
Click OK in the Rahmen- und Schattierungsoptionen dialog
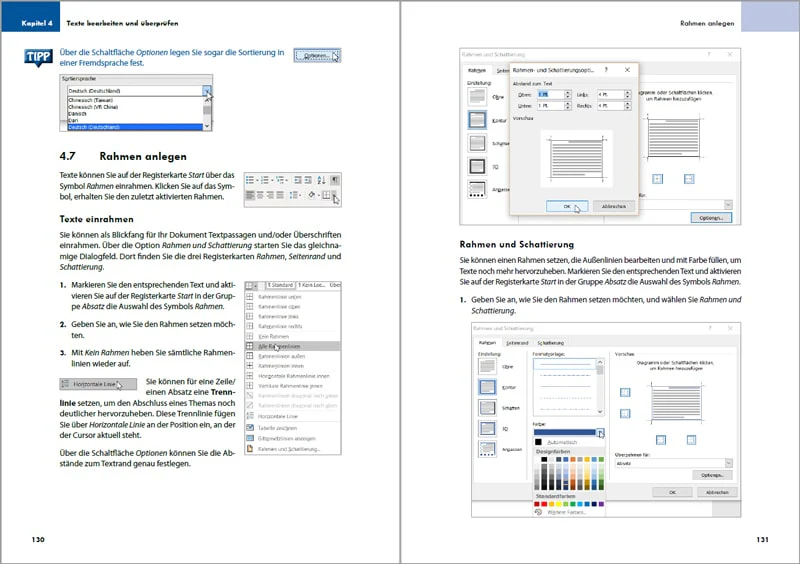(567, 206)
